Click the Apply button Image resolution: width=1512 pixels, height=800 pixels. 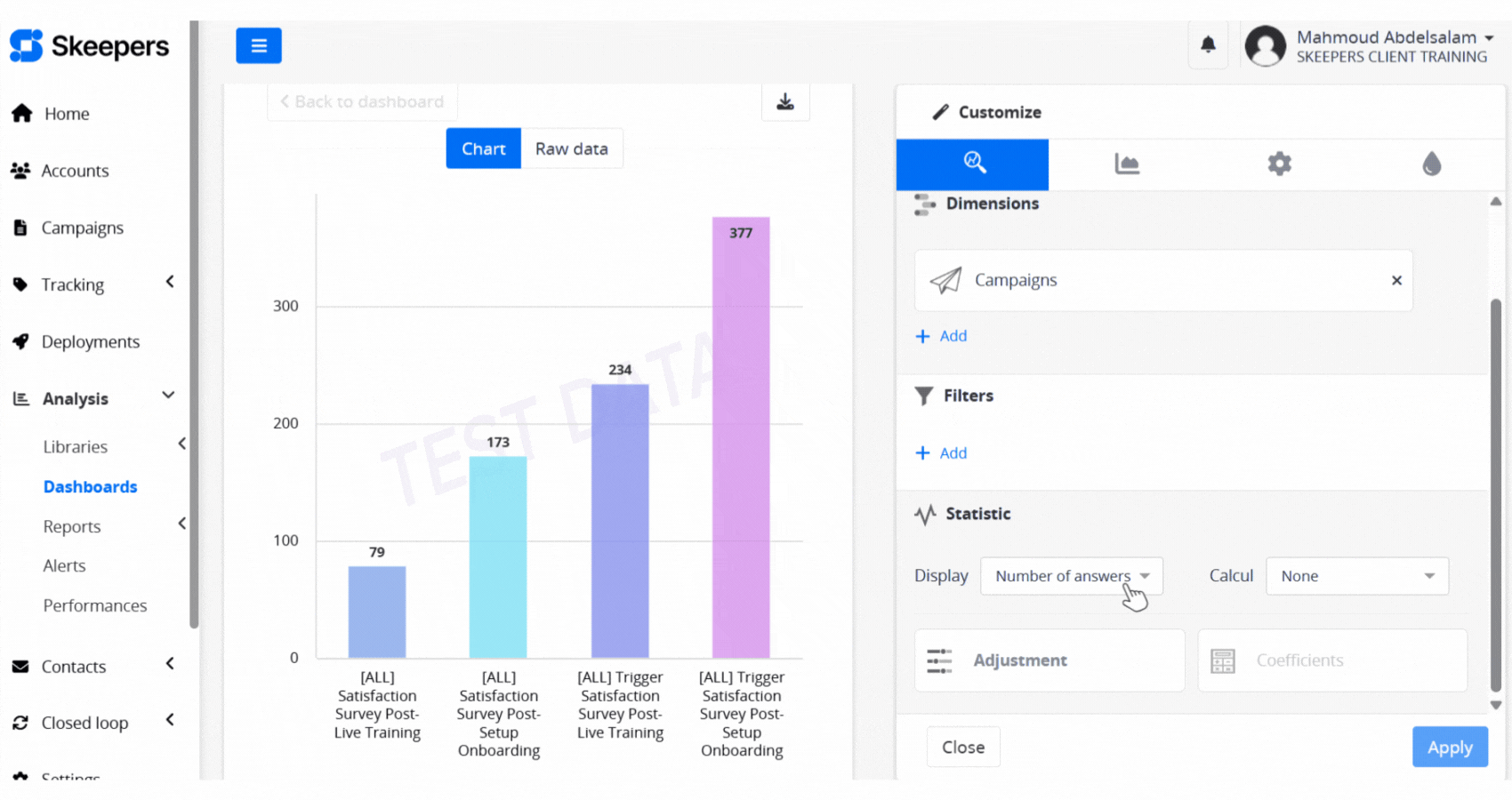coord(1449,748)
